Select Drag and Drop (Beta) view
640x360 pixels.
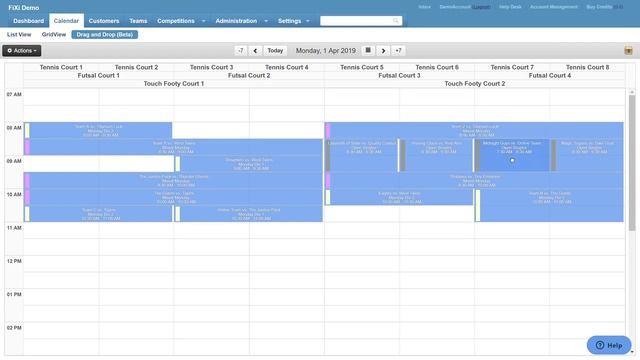pyautogui.click(x=104, y=35)
